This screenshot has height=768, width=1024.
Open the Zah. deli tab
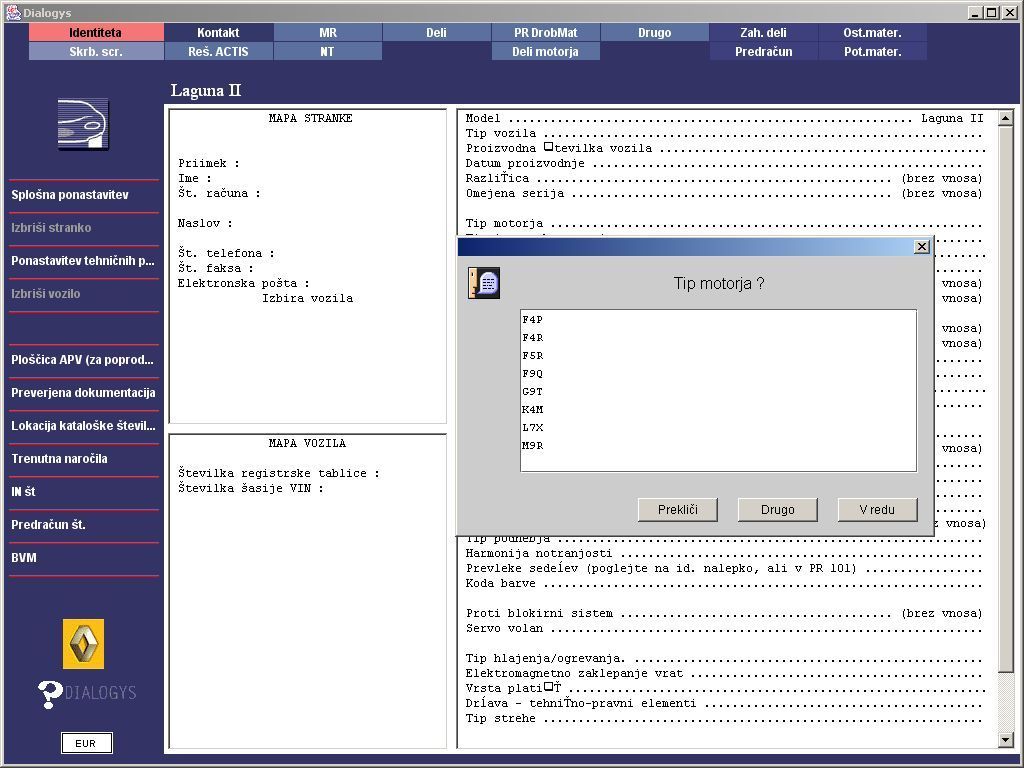(763, 32)
